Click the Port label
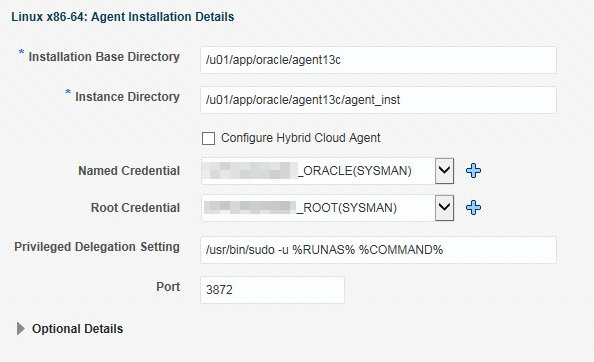Viewport: 594px width, 362px height. [168, 287]
